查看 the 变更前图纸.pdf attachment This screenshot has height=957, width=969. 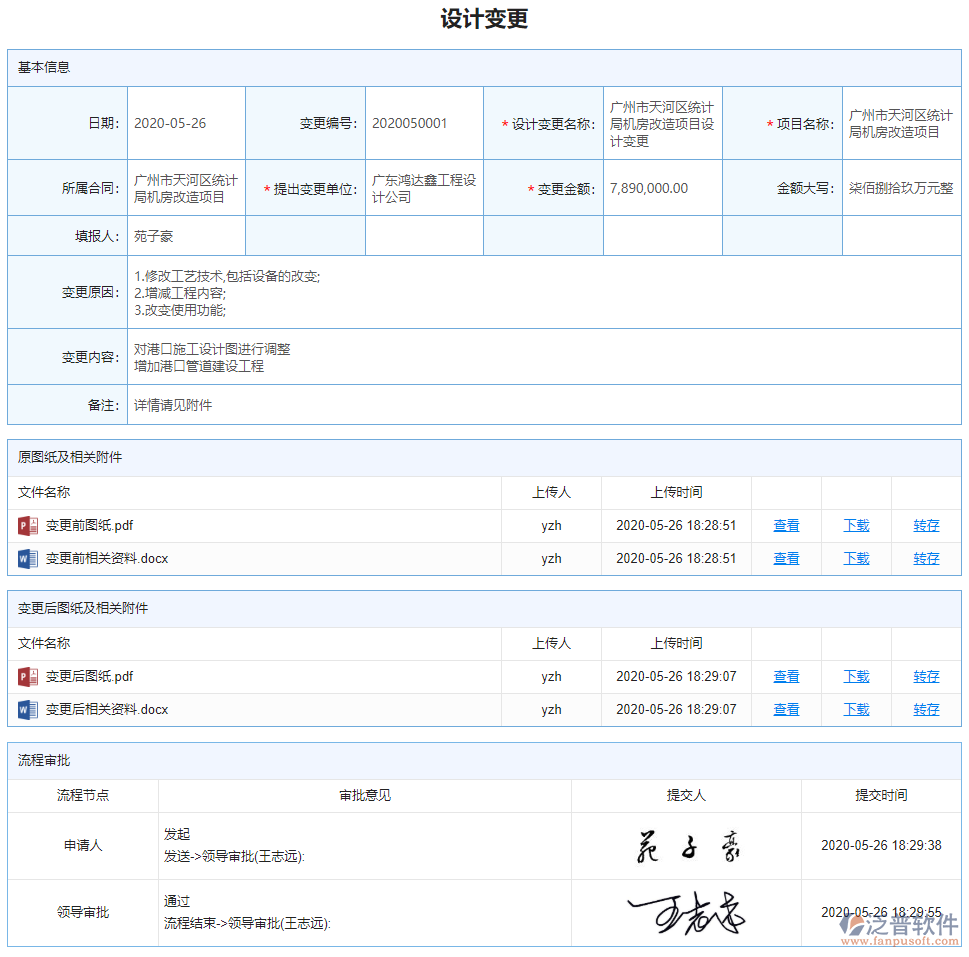pyautogui.click(x=786, y=524)
